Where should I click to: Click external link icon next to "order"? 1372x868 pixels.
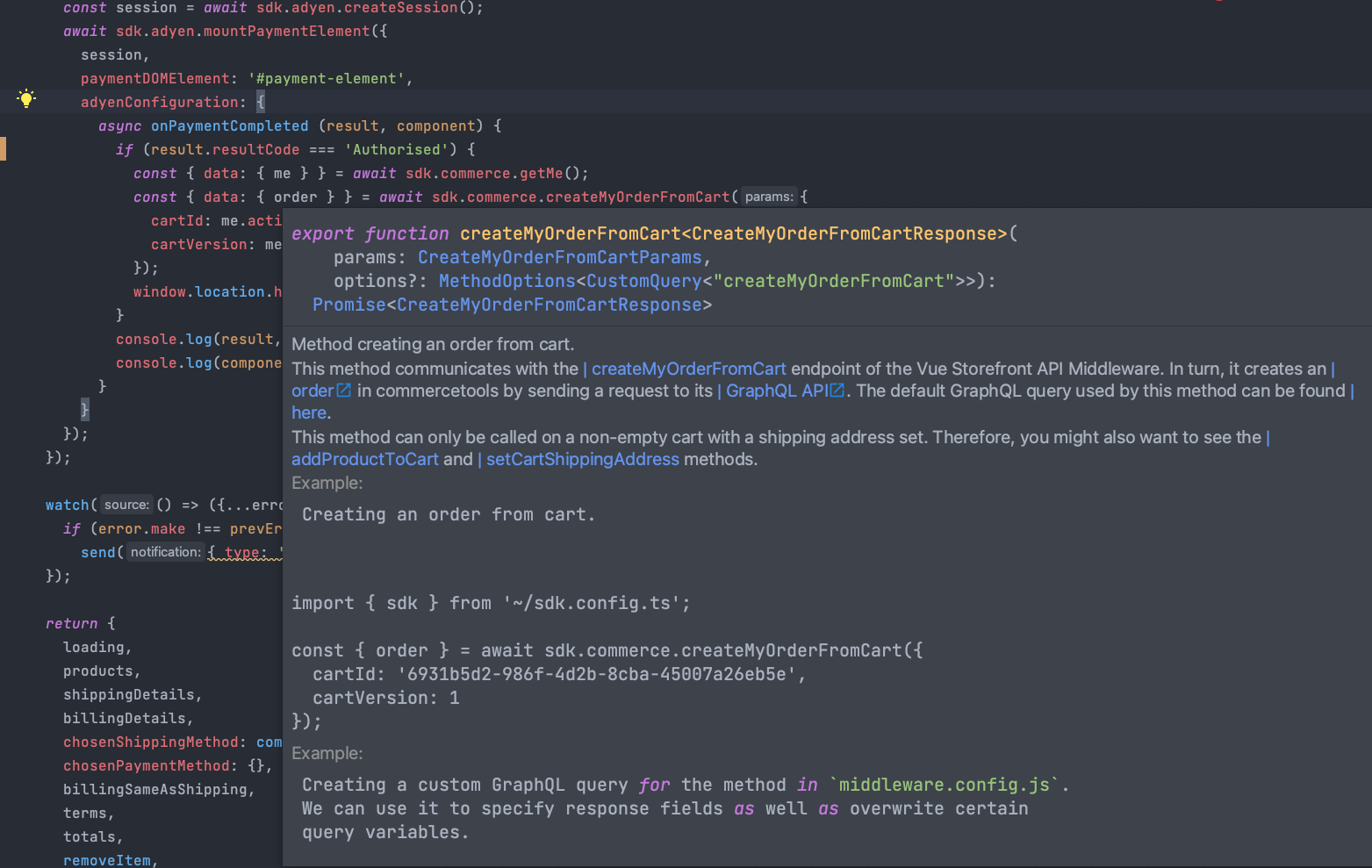pyautogui.click(x=344, y=391)
